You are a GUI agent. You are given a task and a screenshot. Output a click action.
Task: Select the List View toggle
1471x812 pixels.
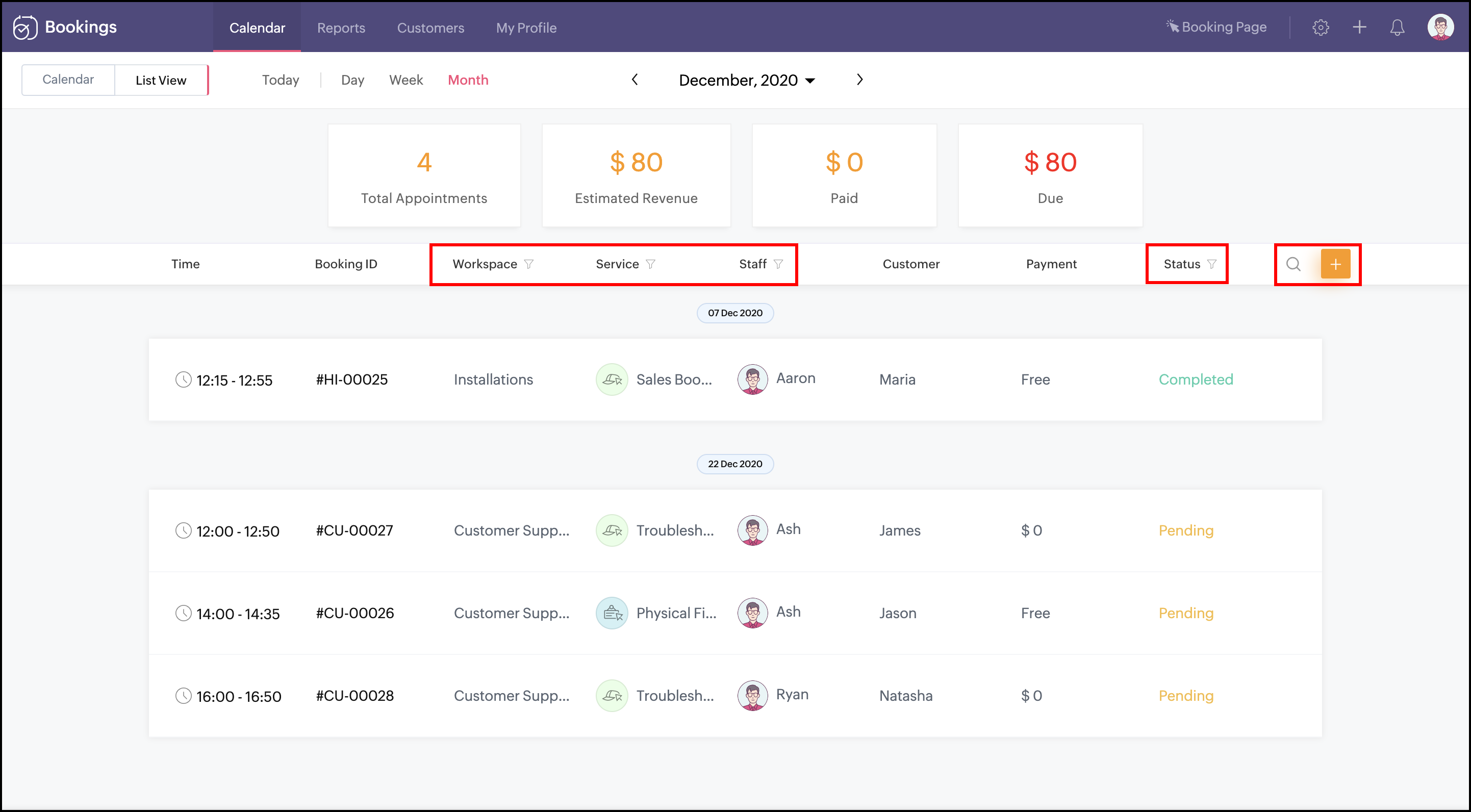tap(161, 81)
